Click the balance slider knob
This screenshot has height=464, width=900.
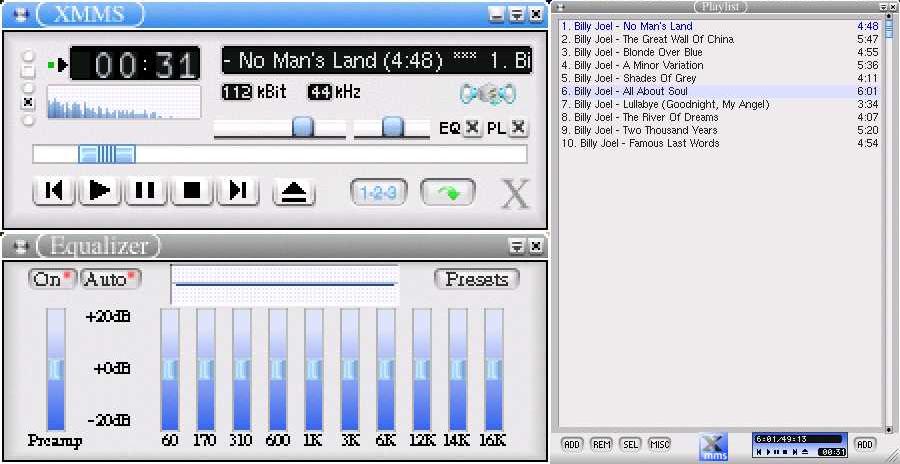click(392, 126)
